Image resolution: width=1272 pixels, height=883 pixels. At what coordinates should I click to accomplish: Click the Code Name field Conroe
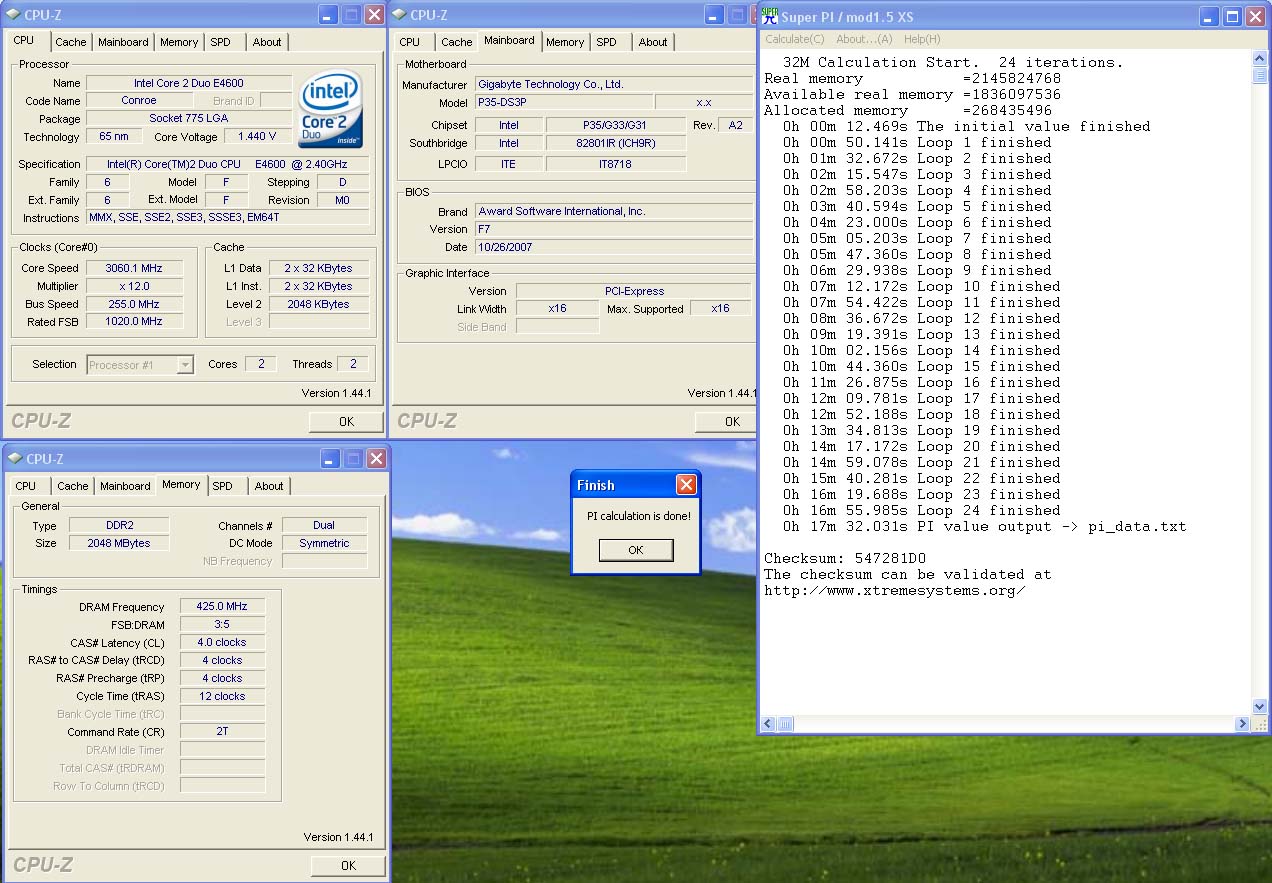click(x=138, y=101)
